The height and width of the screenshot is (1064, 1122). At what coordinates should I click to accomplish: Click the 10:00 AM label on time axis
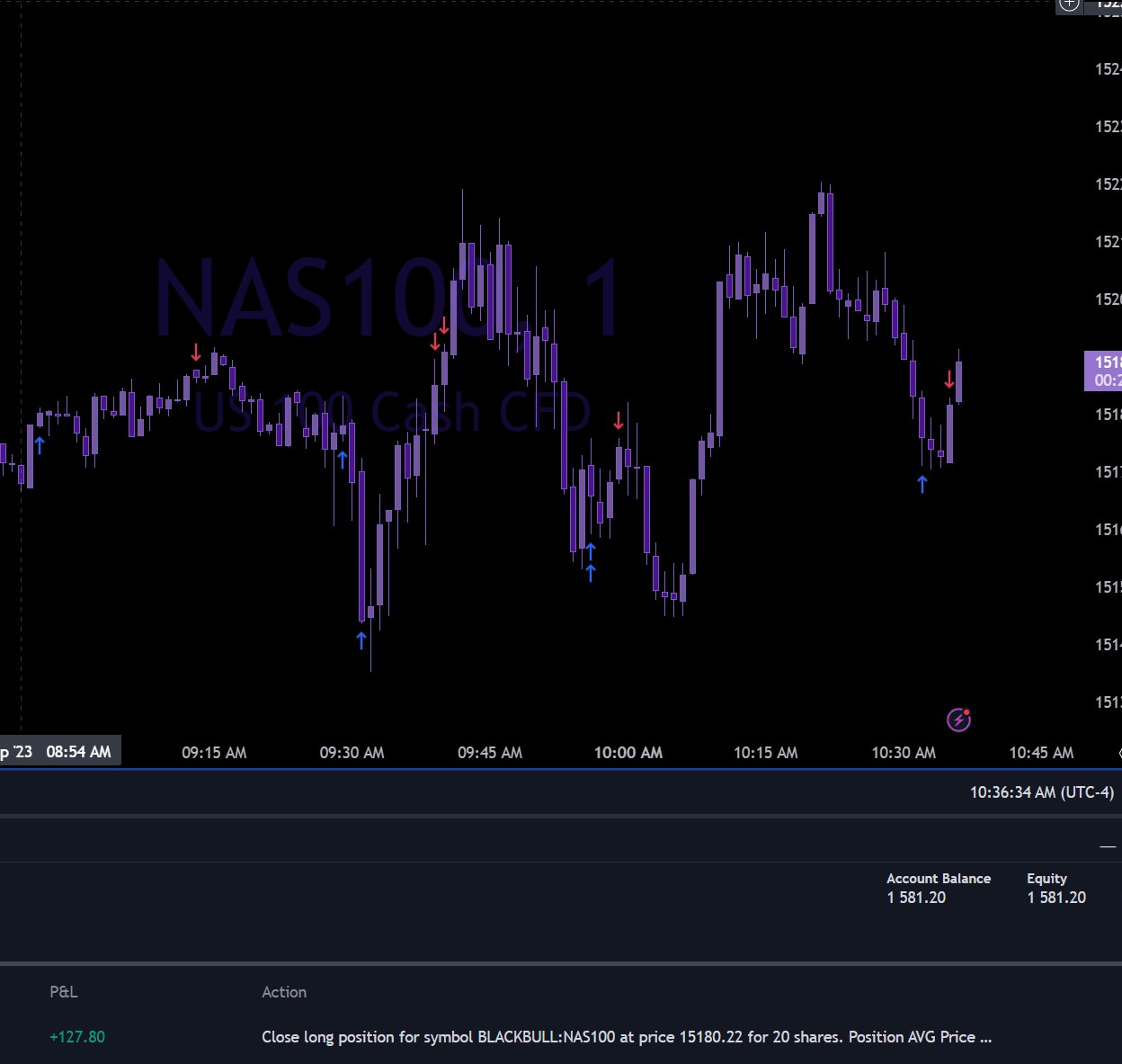point(628,753)
